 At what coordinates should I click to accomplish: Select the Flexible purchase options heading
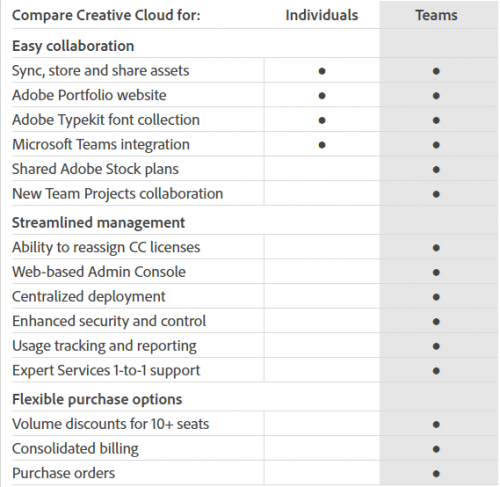[97, 399]
